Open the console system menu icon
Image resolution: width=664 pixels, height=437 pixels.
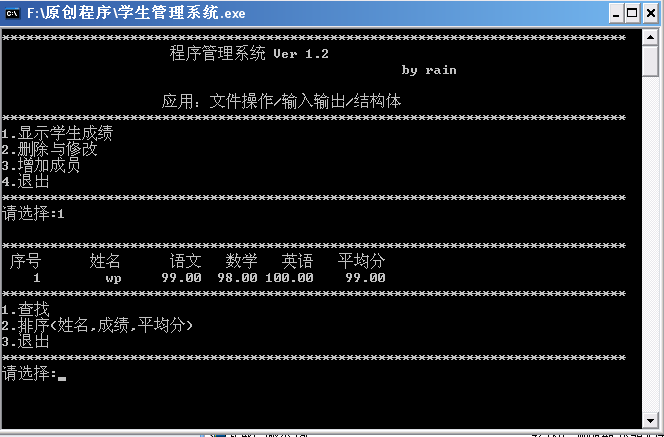click(x=13, y=13)
